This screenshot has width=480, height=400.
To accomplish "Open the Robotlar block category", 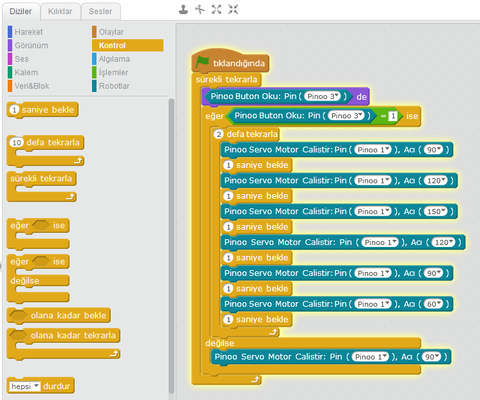I will [x=114, y=86].
